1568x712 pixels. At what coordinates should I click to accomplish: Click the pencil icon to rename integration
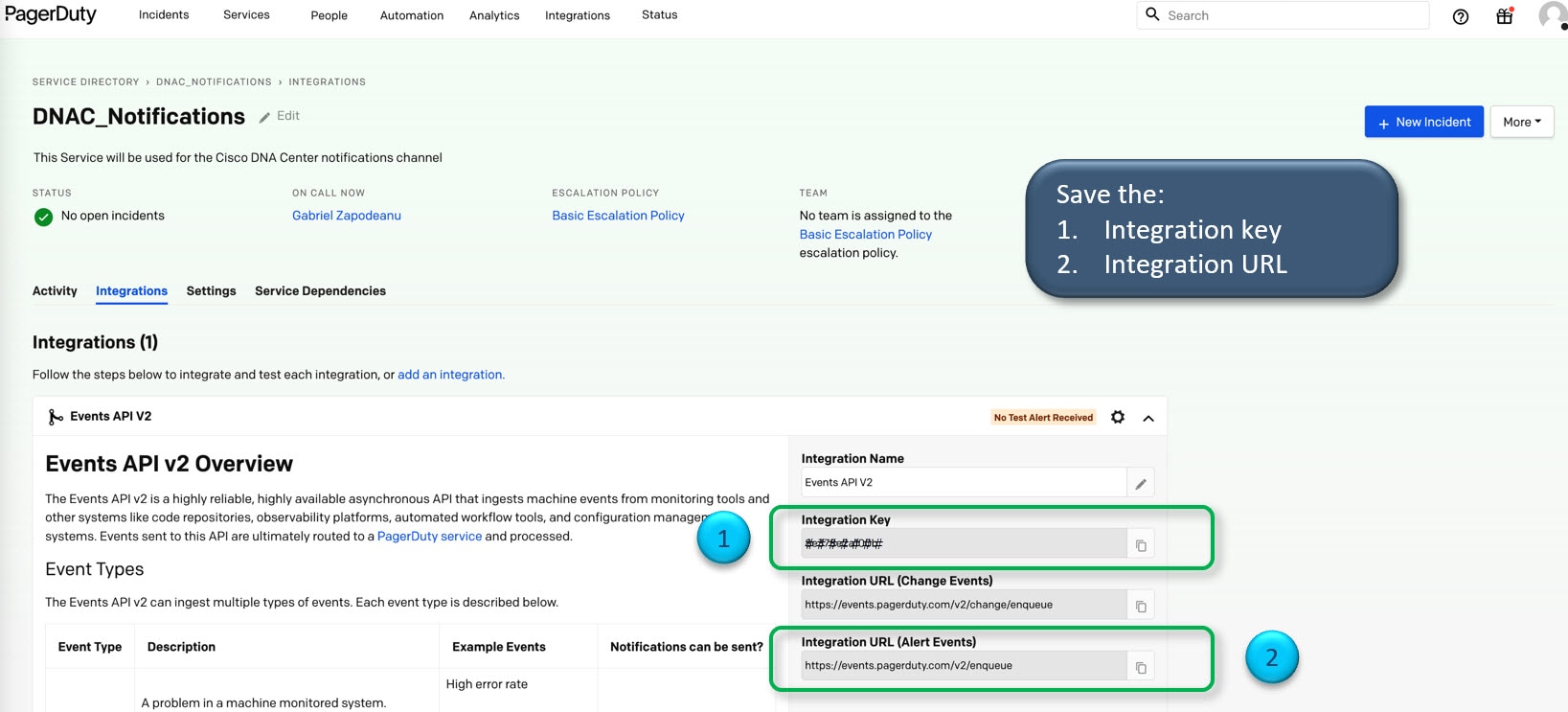pos(1141,483)
